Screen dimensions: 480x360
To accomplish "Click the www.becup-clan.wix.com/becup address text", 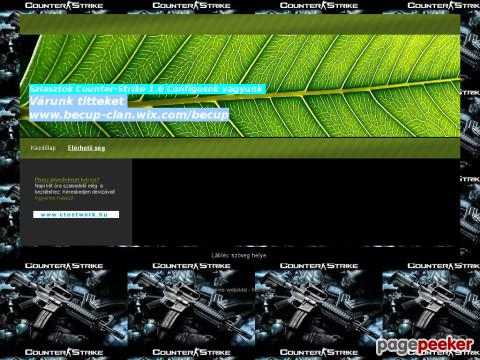I will (x=129, y=115).
